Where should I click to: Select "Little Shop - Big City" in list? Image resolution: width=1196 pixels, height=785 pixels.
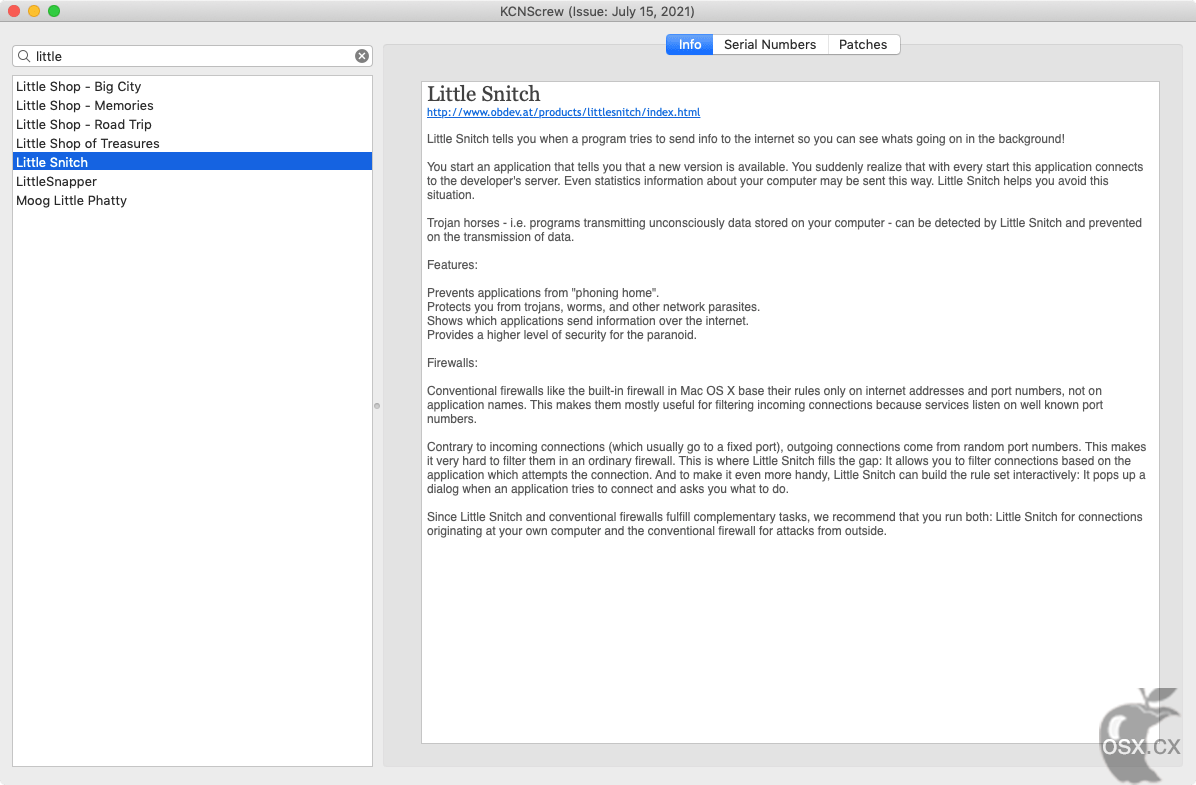coord(192,86)
